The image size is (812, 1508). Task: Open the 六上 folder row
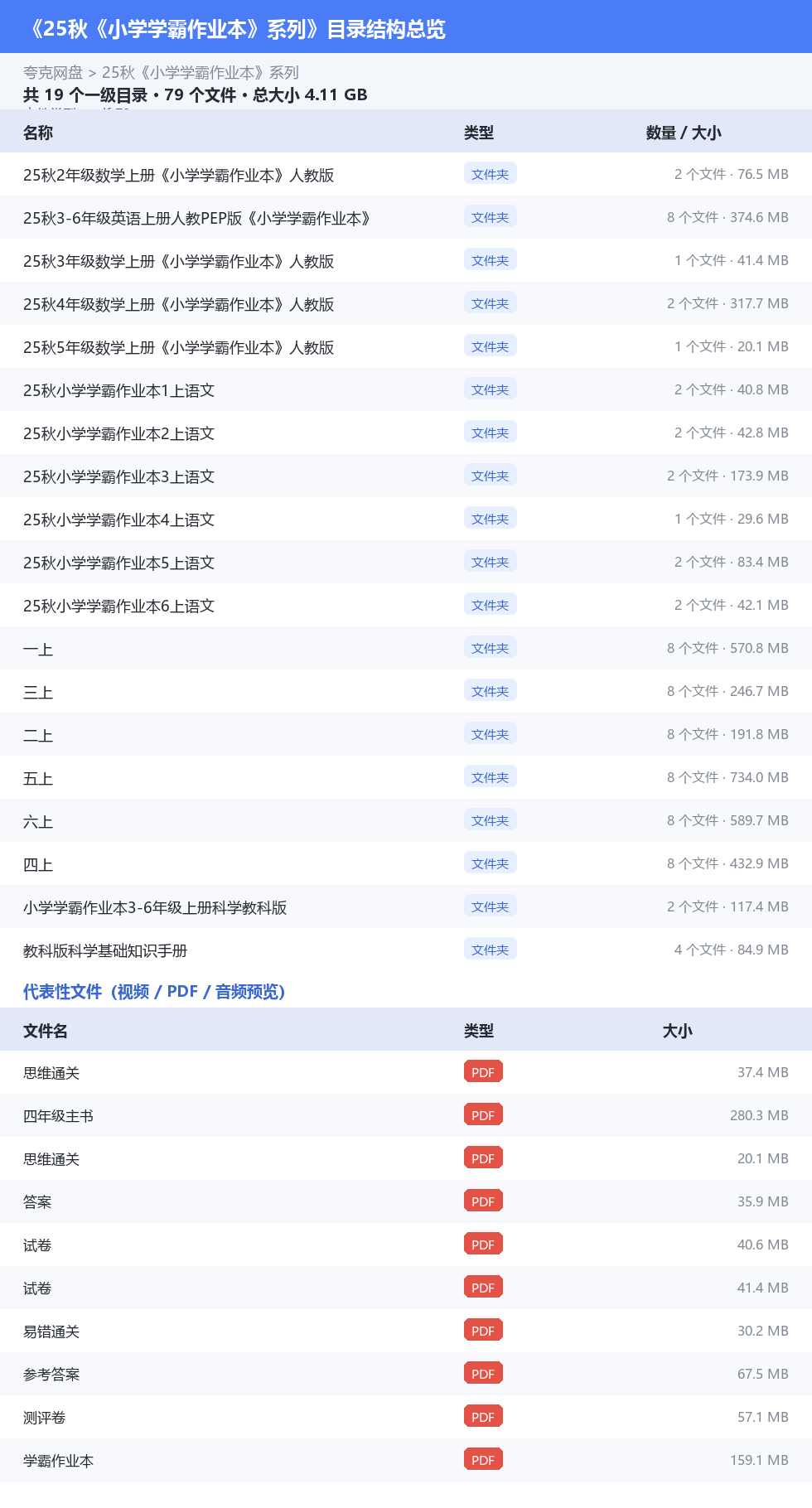406,821
